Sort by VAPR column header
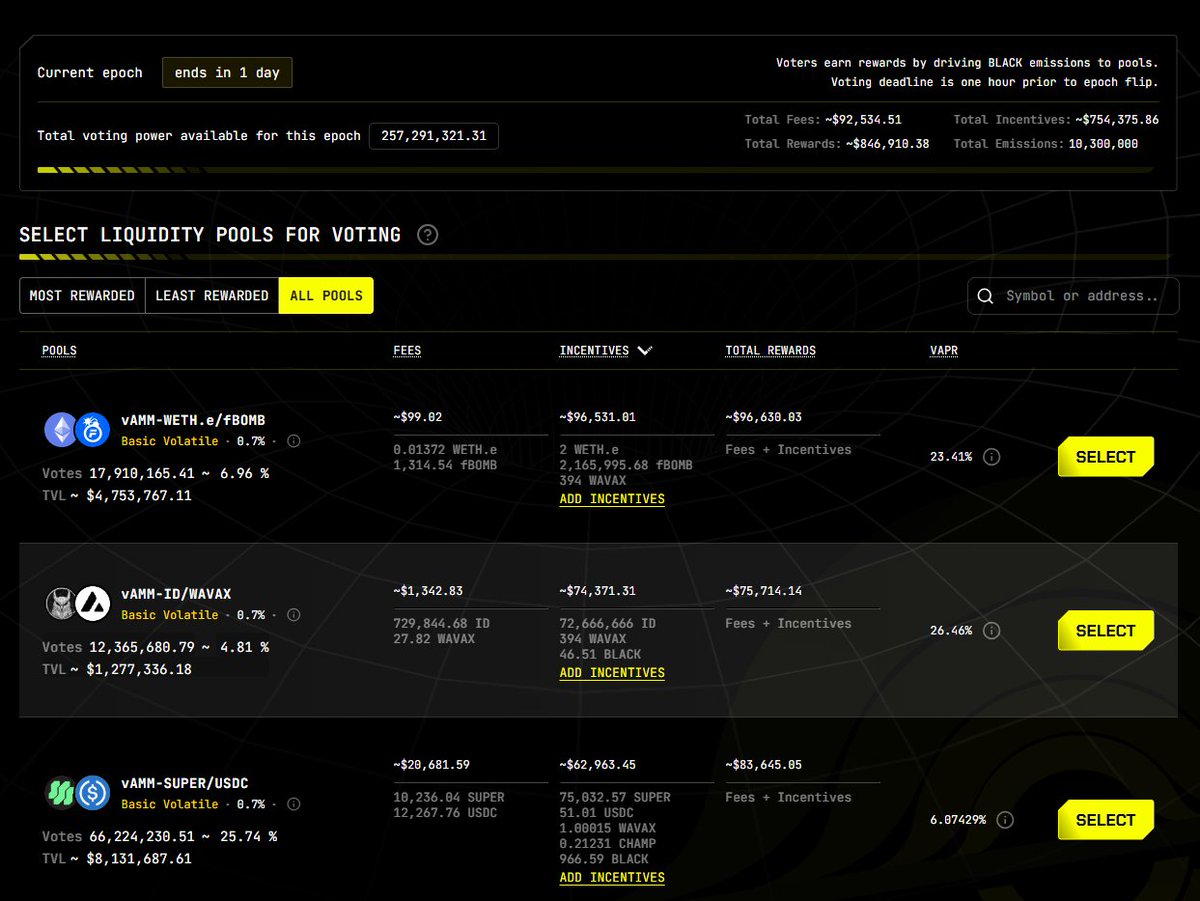 click(944, 351)
